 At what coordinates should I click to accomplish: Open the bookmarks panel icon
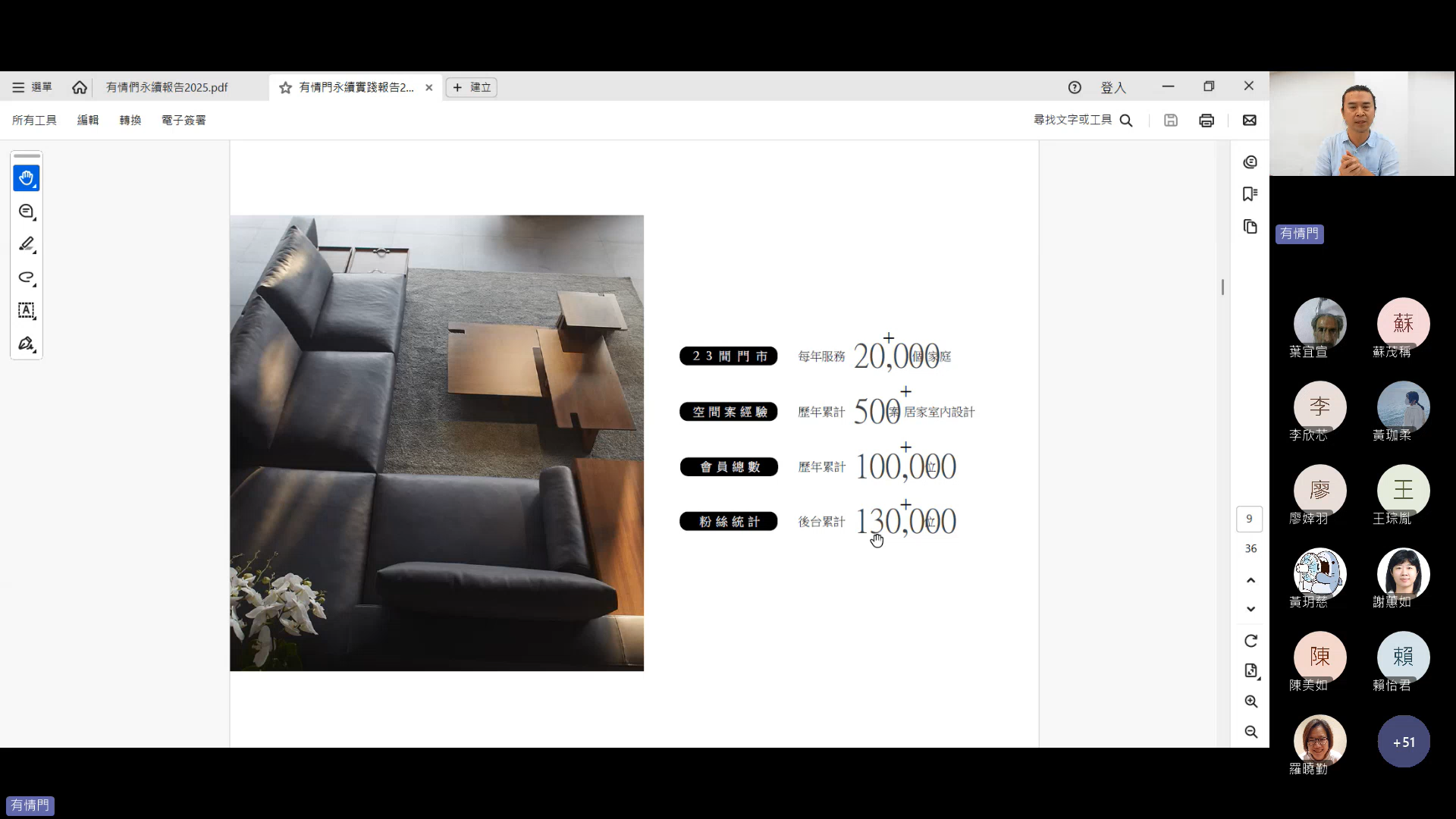1250,194
